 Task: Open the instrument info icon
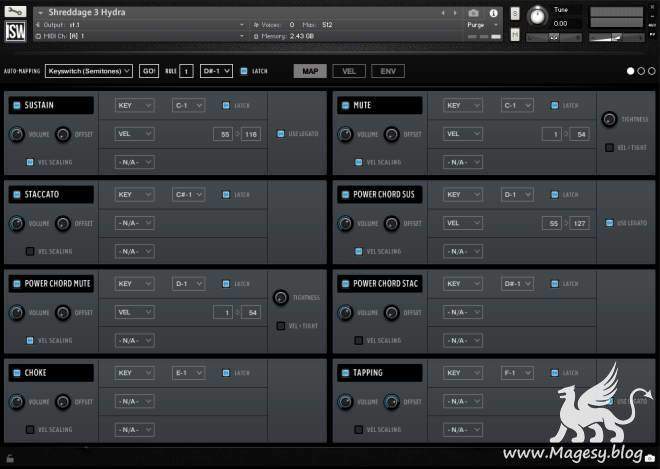click(x=493, y=13)
